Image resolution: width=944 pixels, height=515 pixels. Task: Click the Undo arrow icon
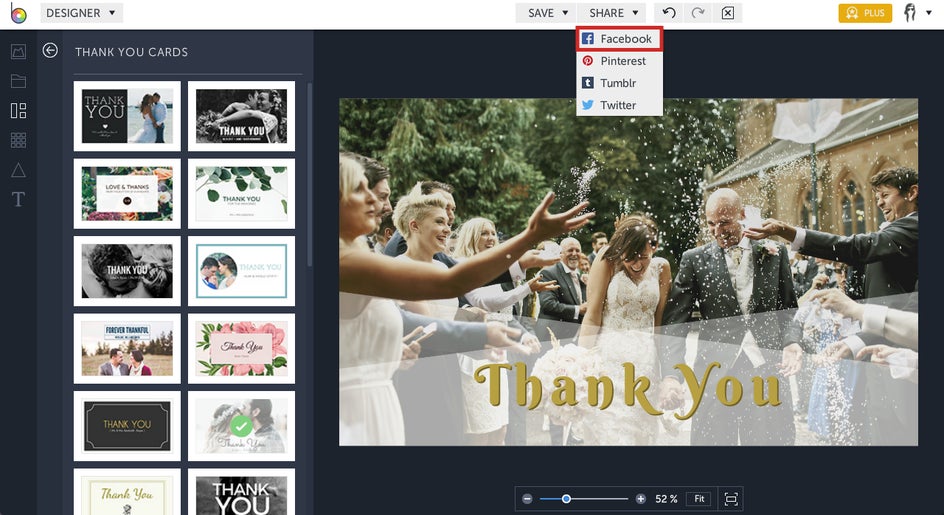point(669,13)
